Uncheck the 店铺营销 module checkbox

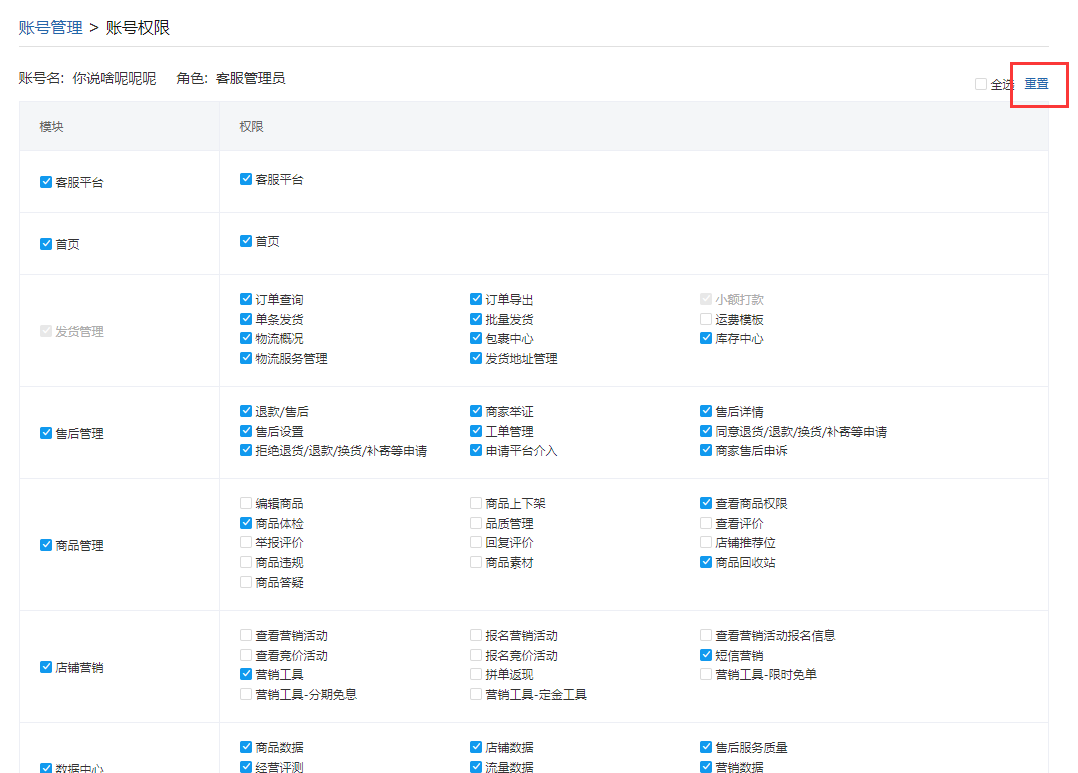click(x=46, y=667)
